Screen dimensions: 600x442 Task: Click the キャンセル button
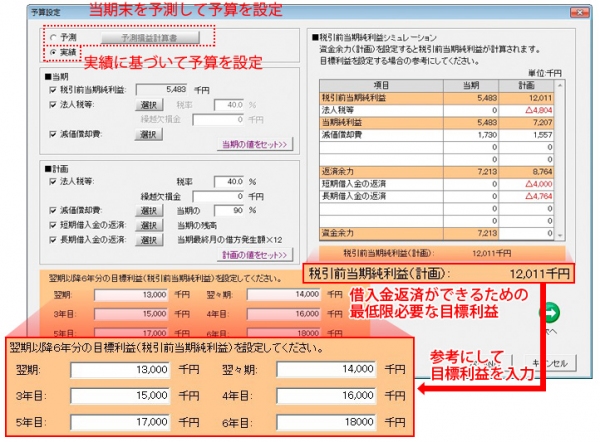point(550,363)
